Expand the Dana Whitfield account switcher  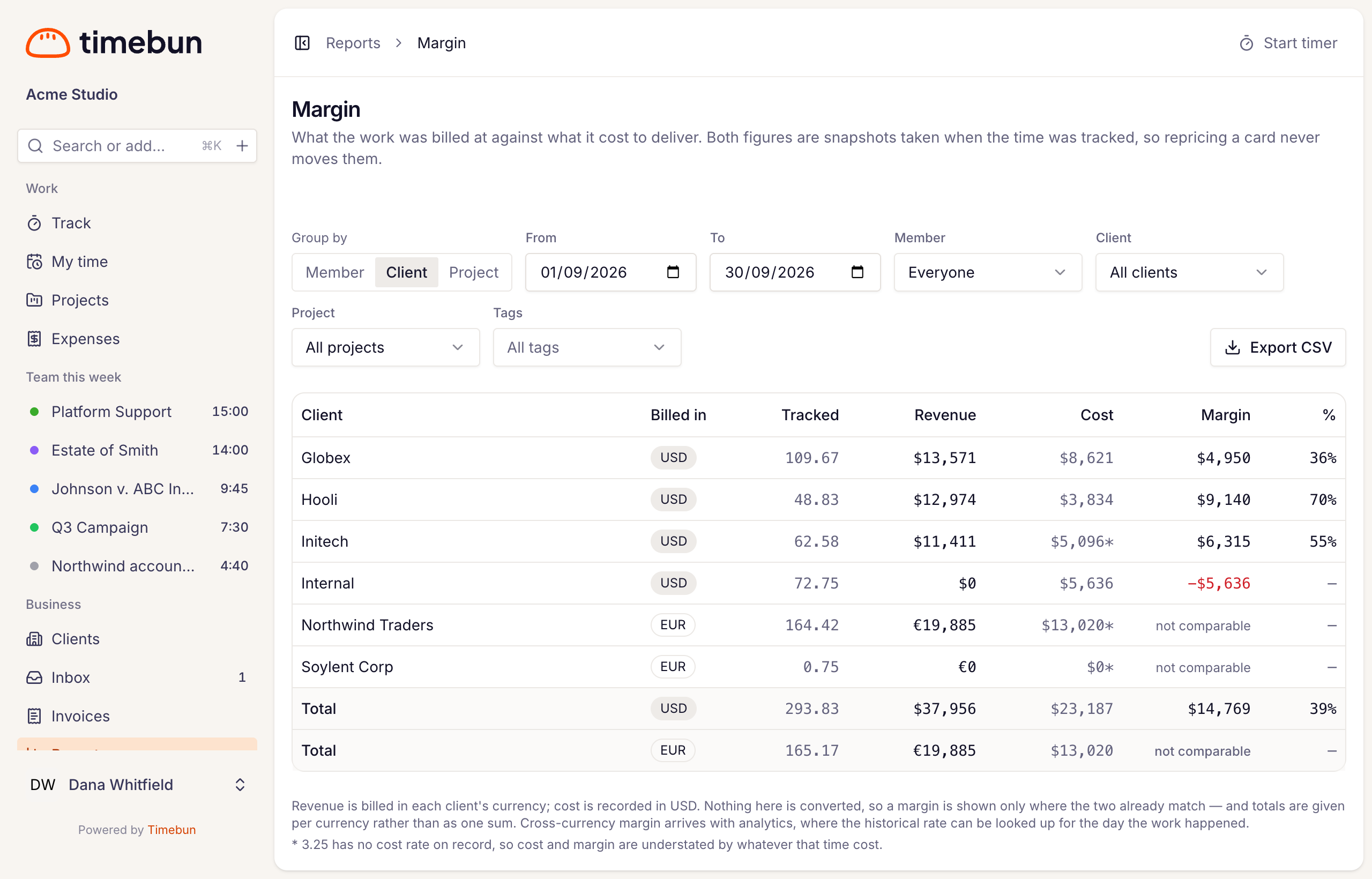pyautogui.click(x=137, y=785)
